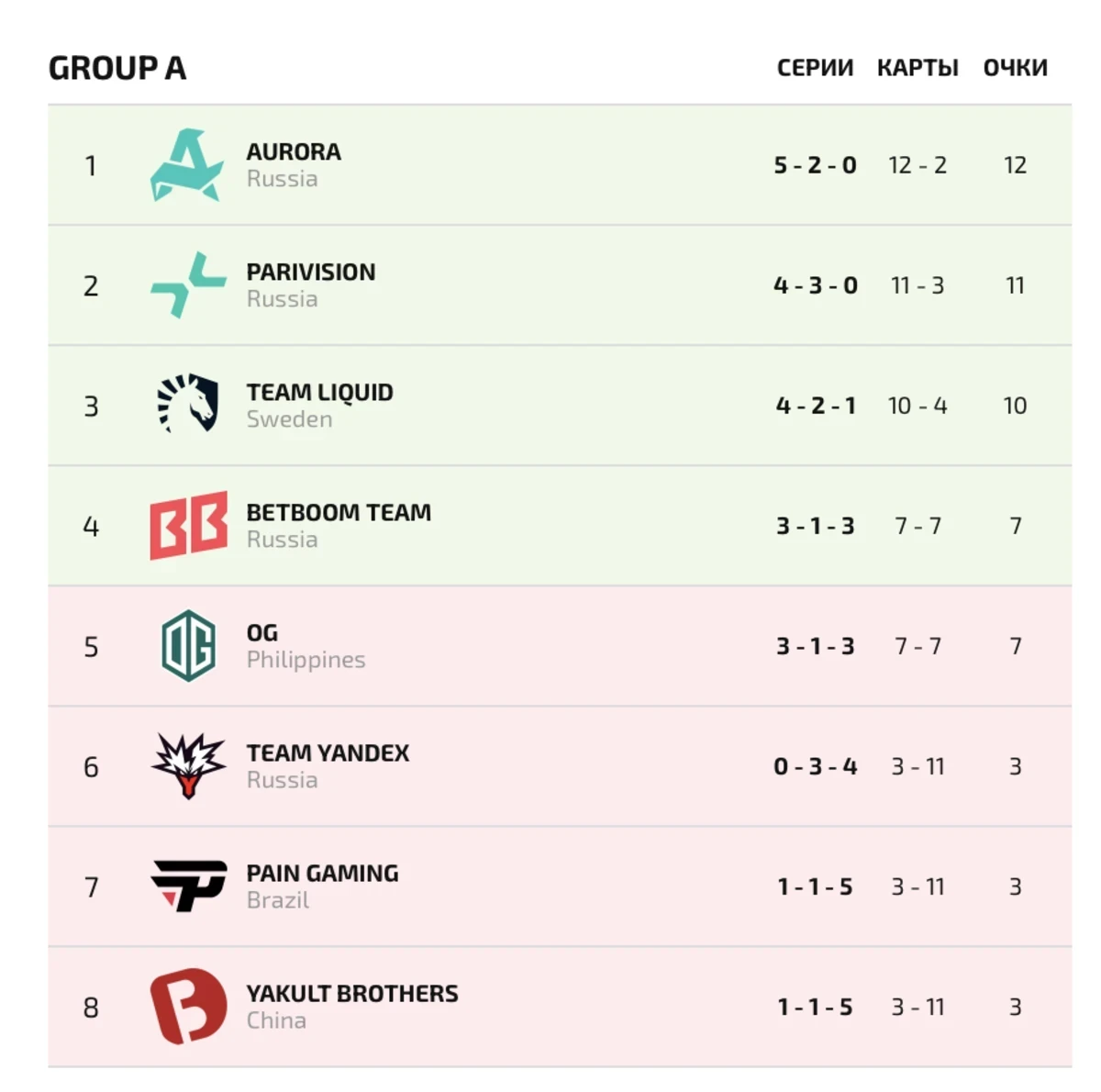Click the Yakult Brothers logo

click(x=188, y=1006)
